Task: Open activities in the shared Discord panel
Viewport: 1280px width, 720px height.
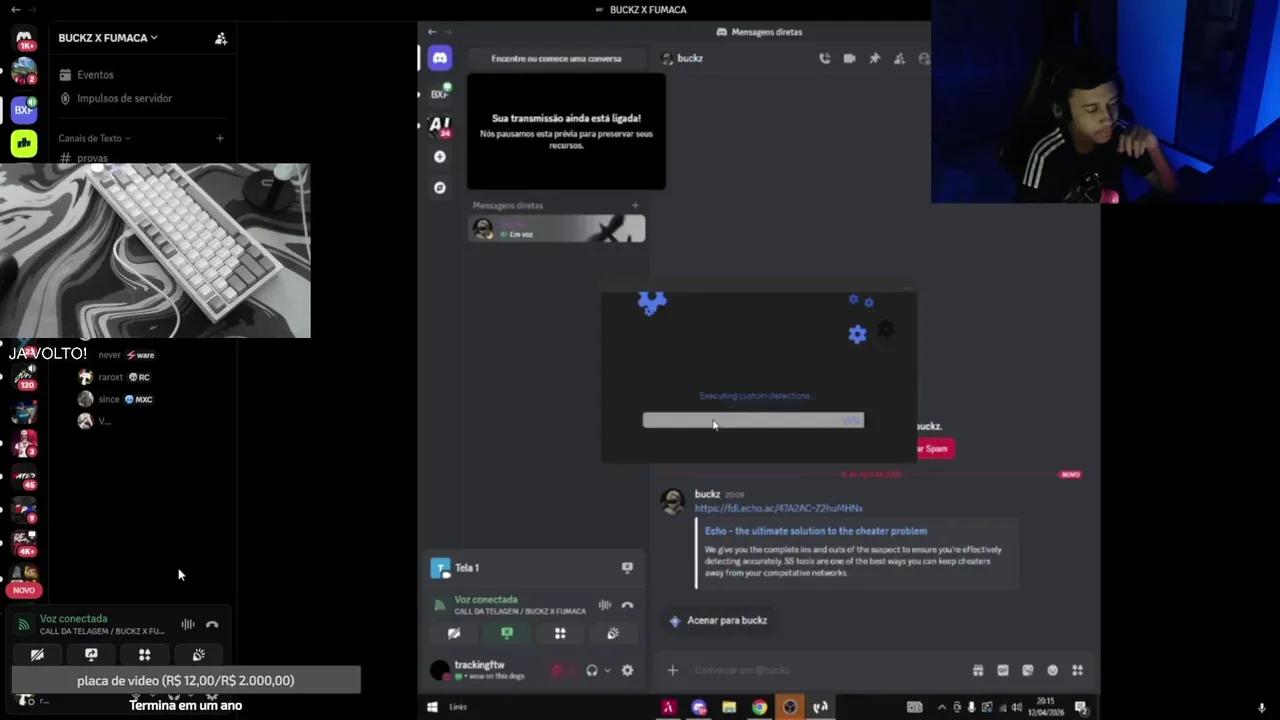Action: pos(560,633)
